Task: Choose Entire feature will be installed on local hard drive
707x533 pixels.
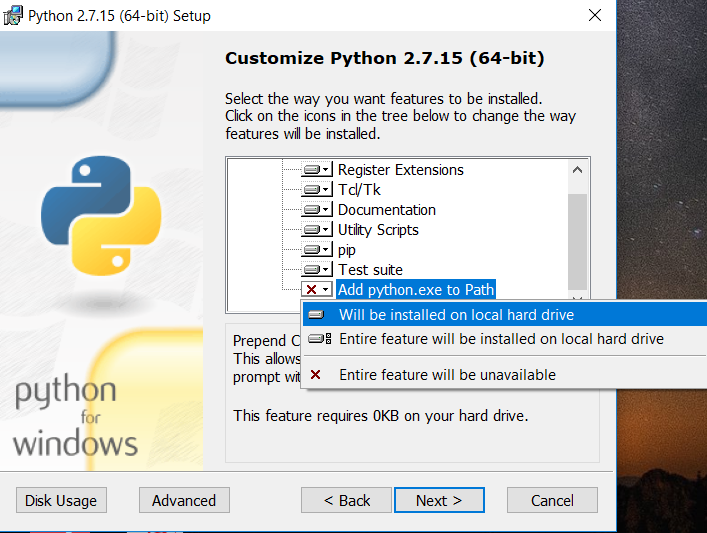Action: click(x=505, y=339)
